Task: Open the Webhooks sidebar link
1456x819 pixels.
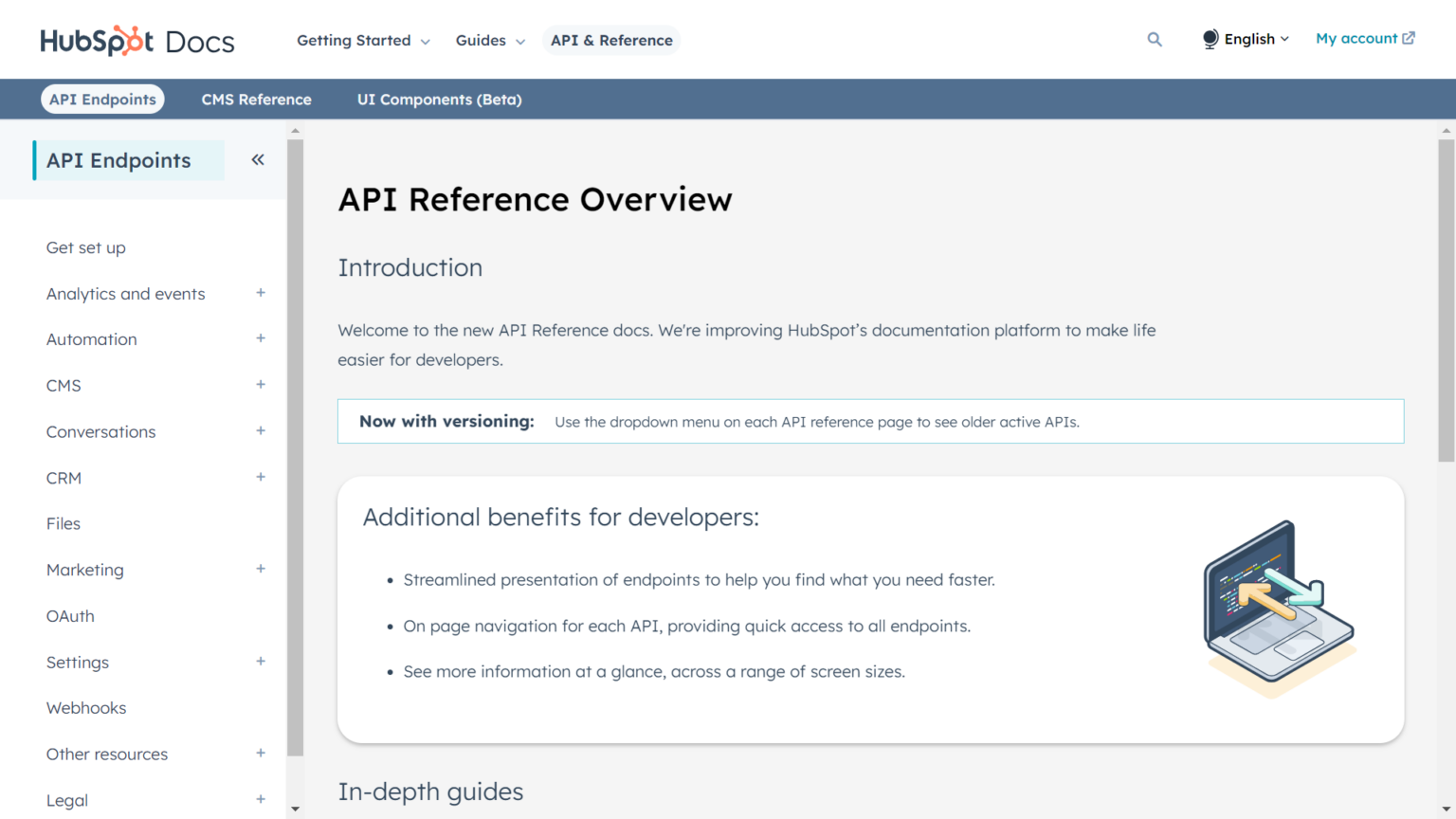Action: pos(86,708)
